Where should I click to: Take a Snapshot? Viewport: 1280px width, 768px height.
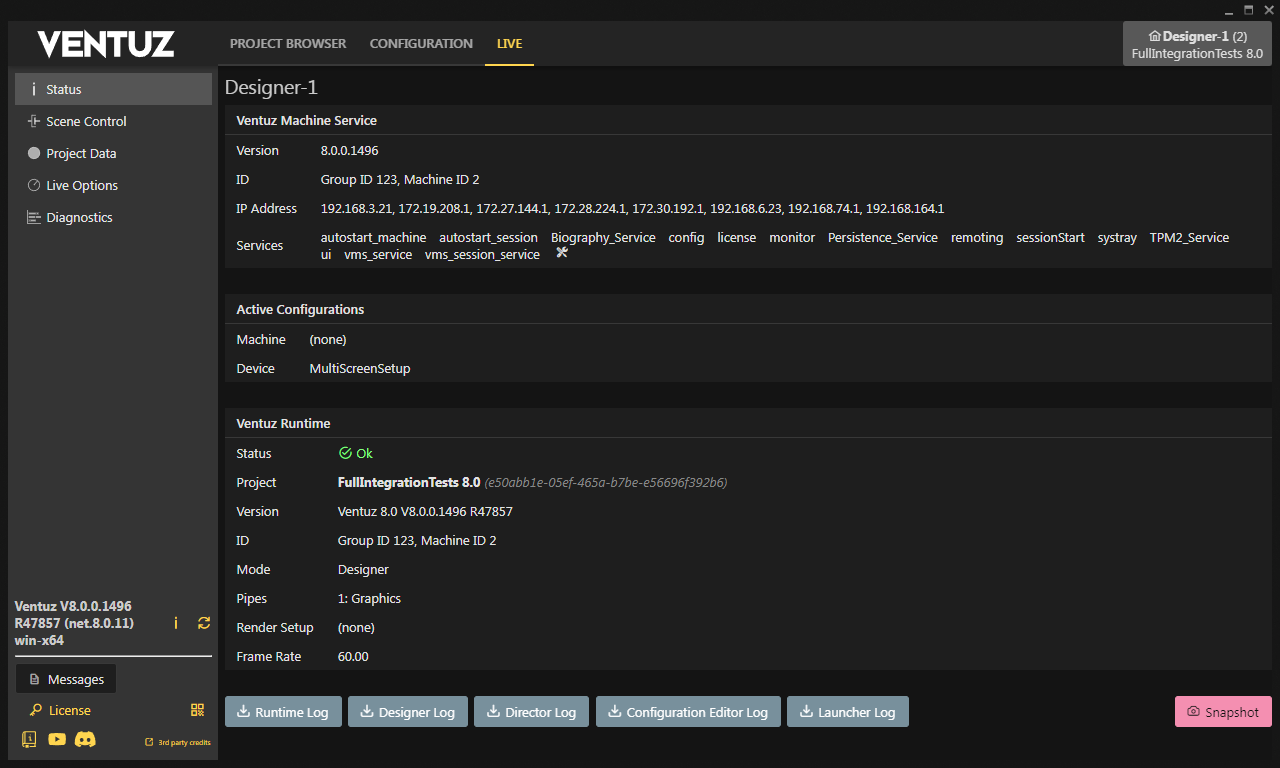tap(1223, 712)
